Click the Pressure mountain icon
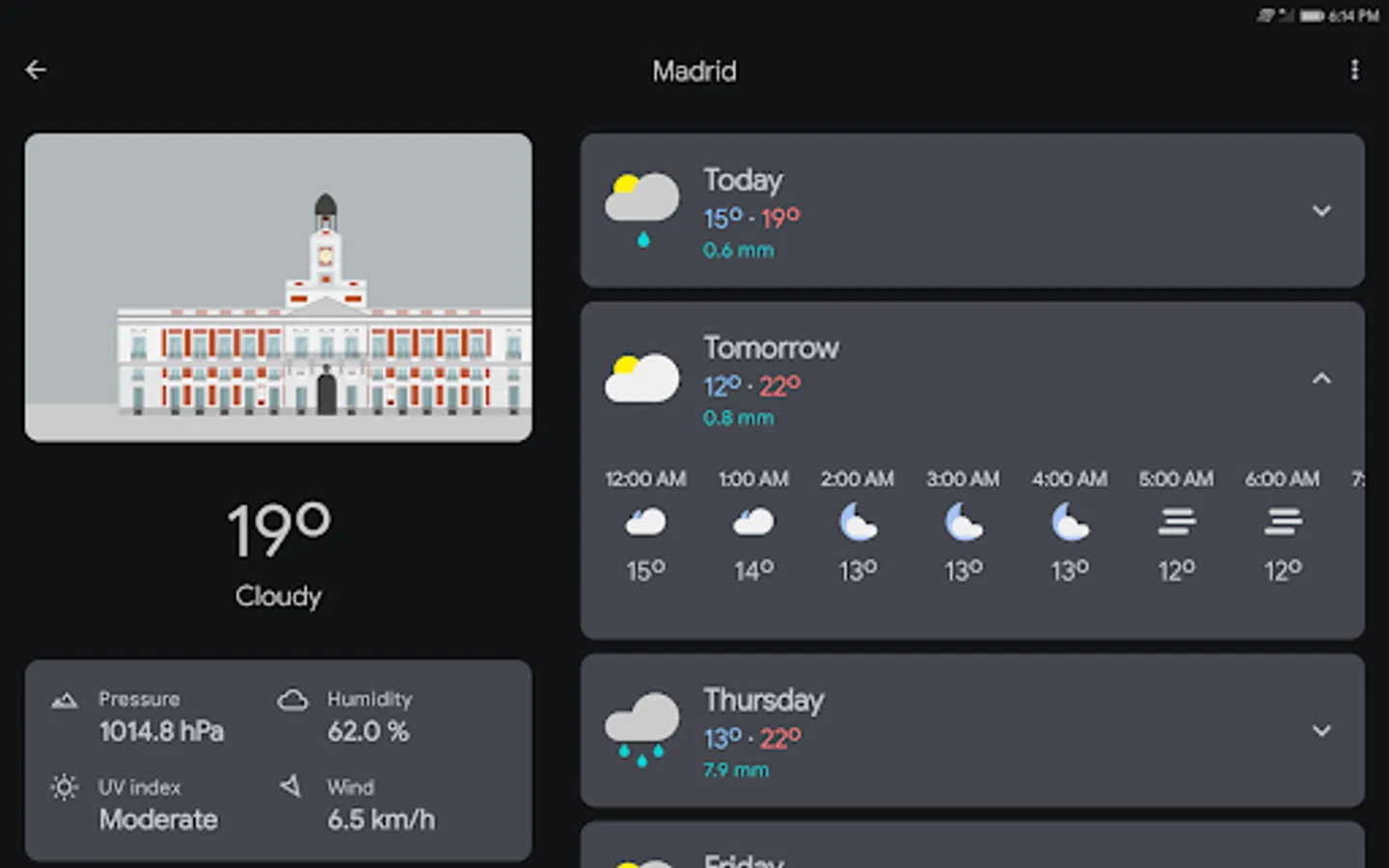 64,700
